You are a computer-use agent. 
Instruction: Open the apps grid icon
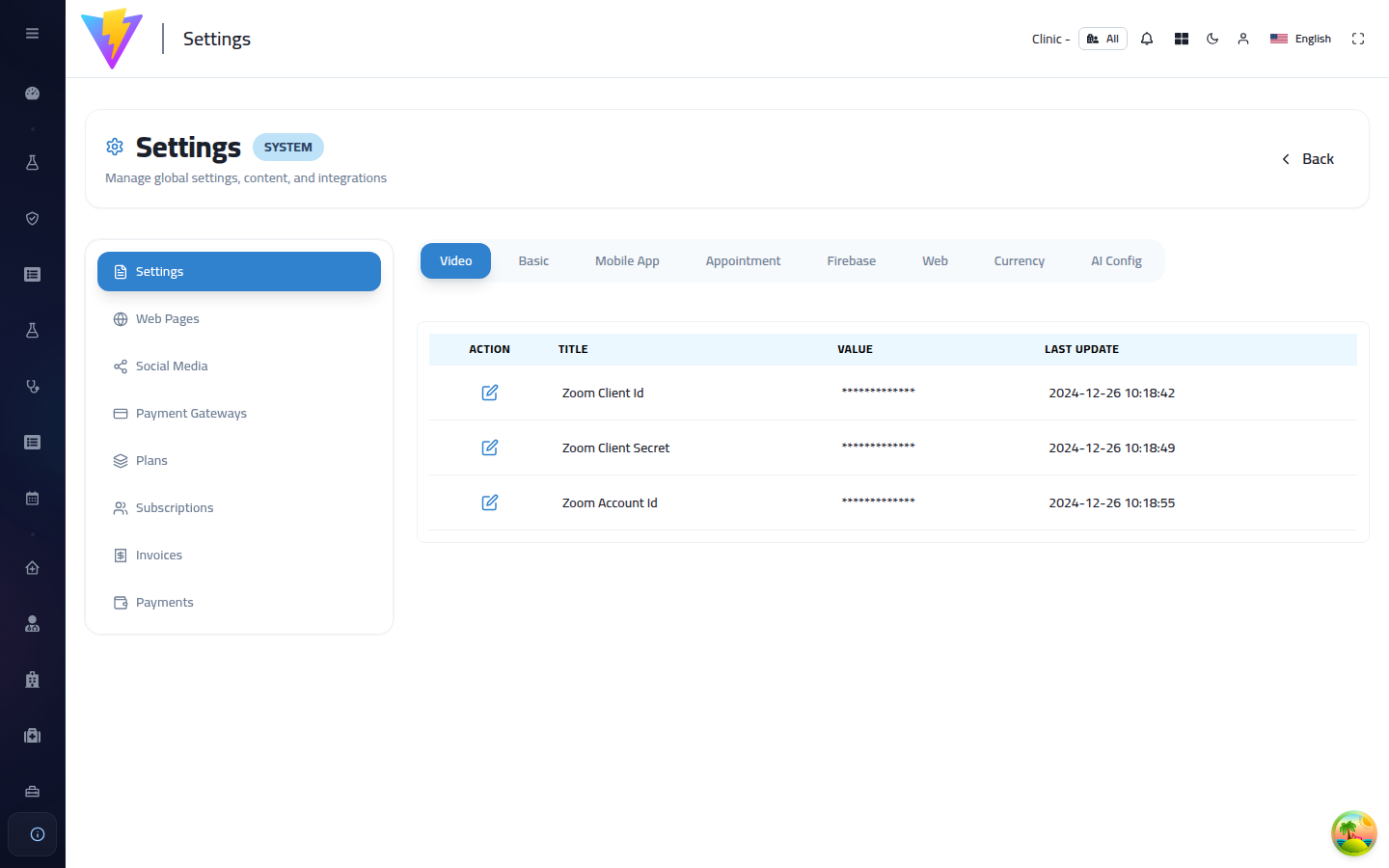pos(1182,39)
